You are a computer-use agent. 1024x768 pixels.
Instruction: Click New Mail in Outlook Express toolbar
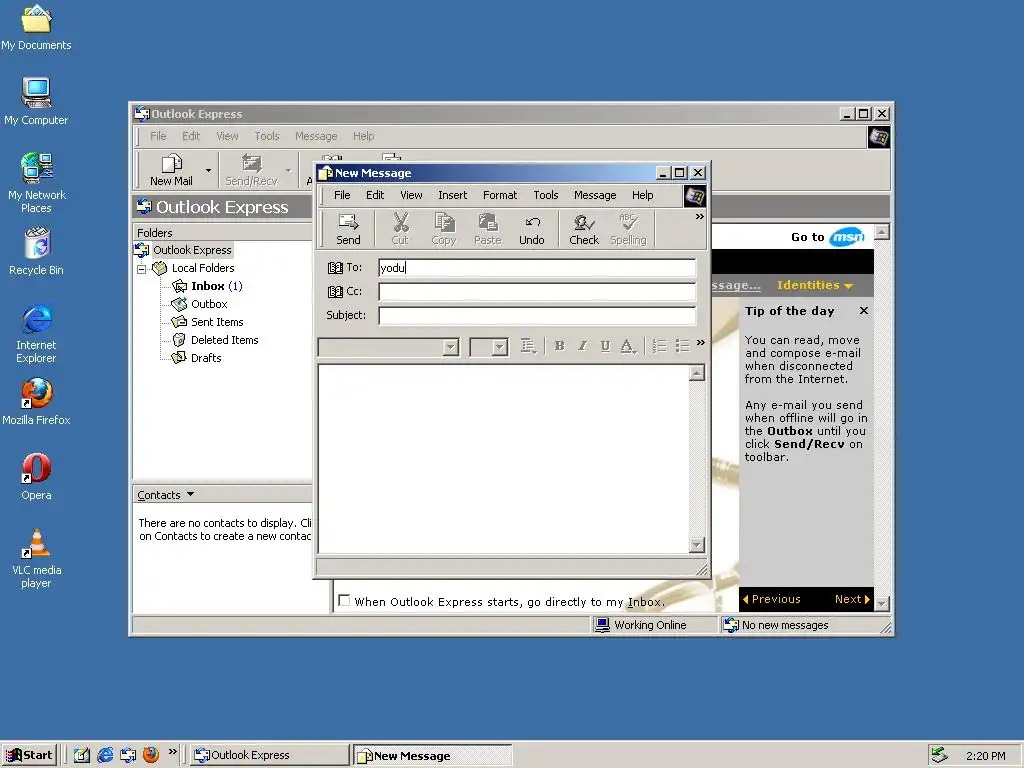171,170
